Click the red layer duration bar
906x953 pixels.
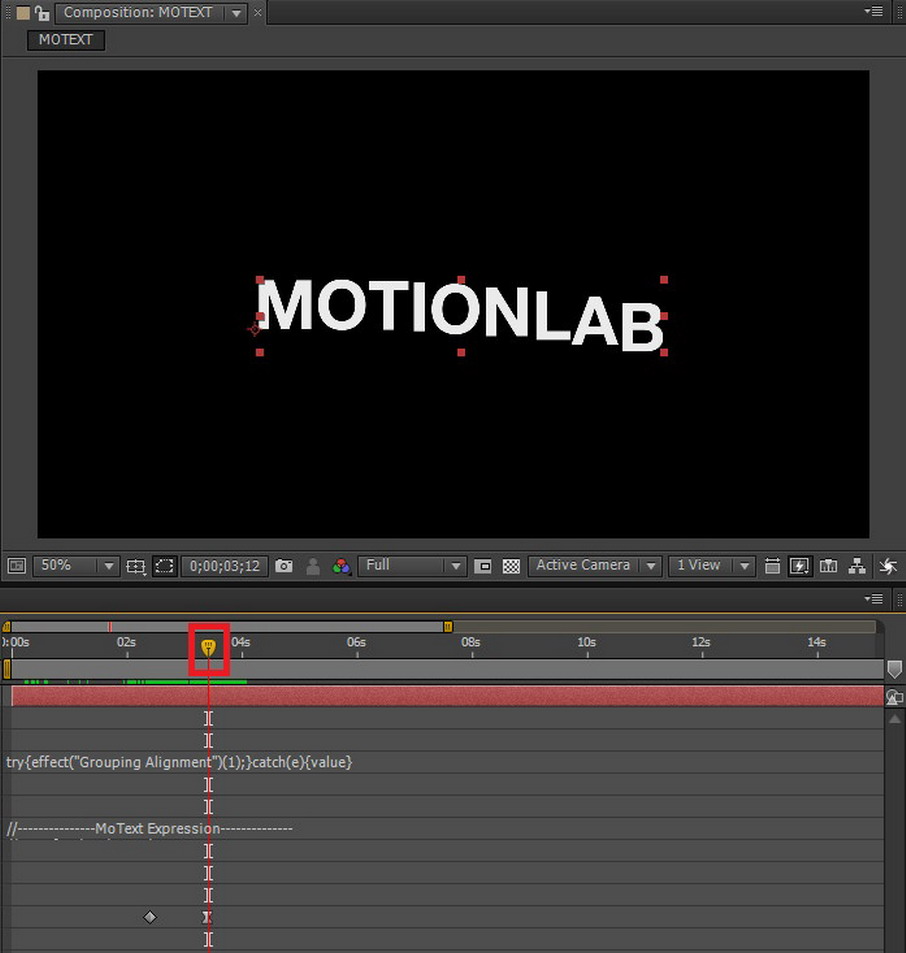tap(448, 697)
